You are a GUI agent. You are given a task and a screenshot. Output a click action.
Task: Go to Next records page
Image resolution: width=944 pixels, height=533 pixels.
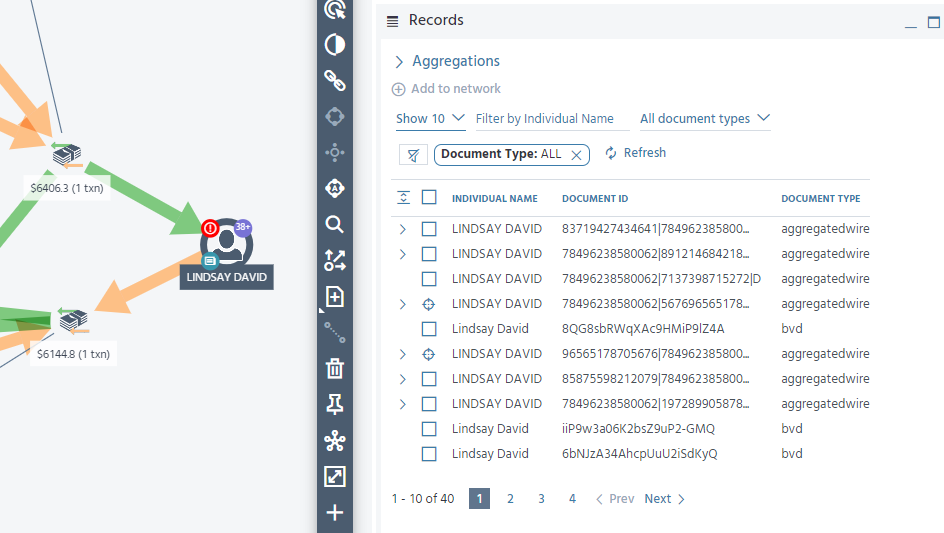pos(665,499)
